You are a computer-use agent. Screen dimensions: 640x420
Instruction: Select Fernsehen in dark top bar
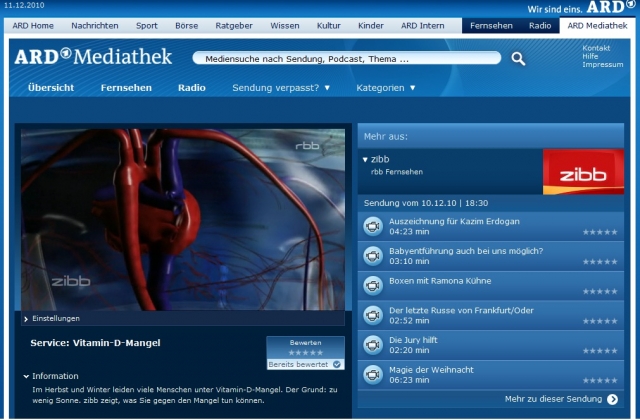[x=491, y=26]
